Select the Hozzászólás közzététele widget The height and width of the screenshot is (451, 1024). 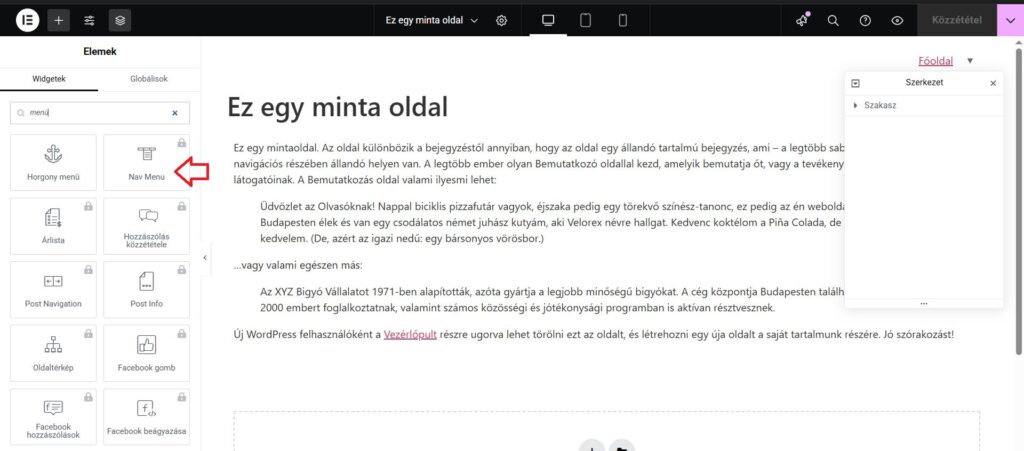(146, 226)
